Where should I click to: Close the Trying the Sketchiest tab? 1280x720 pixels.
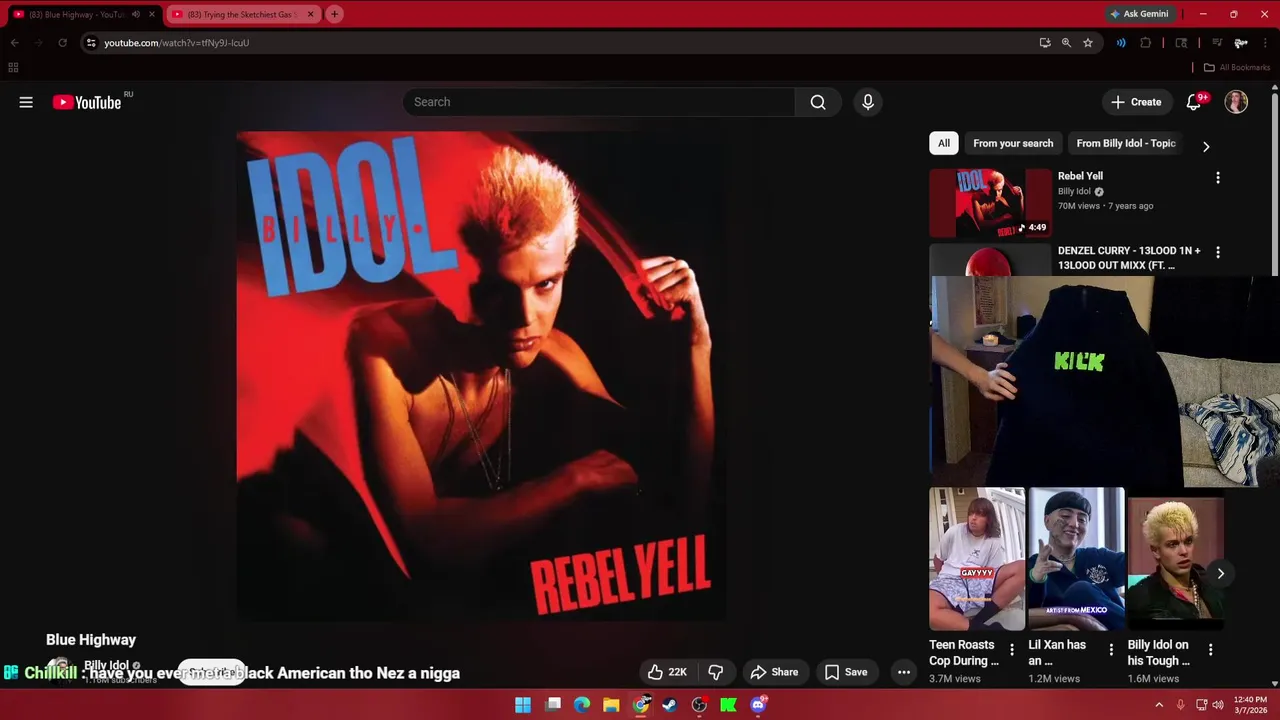click(310, 14)
